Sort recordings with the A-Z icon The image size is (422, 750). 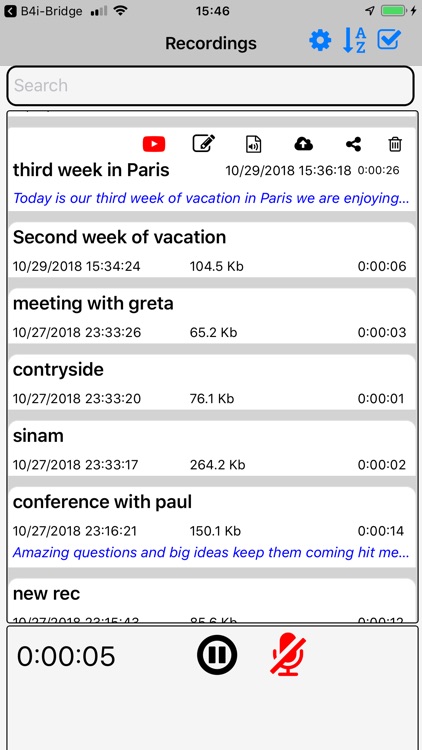pos(355,41)
